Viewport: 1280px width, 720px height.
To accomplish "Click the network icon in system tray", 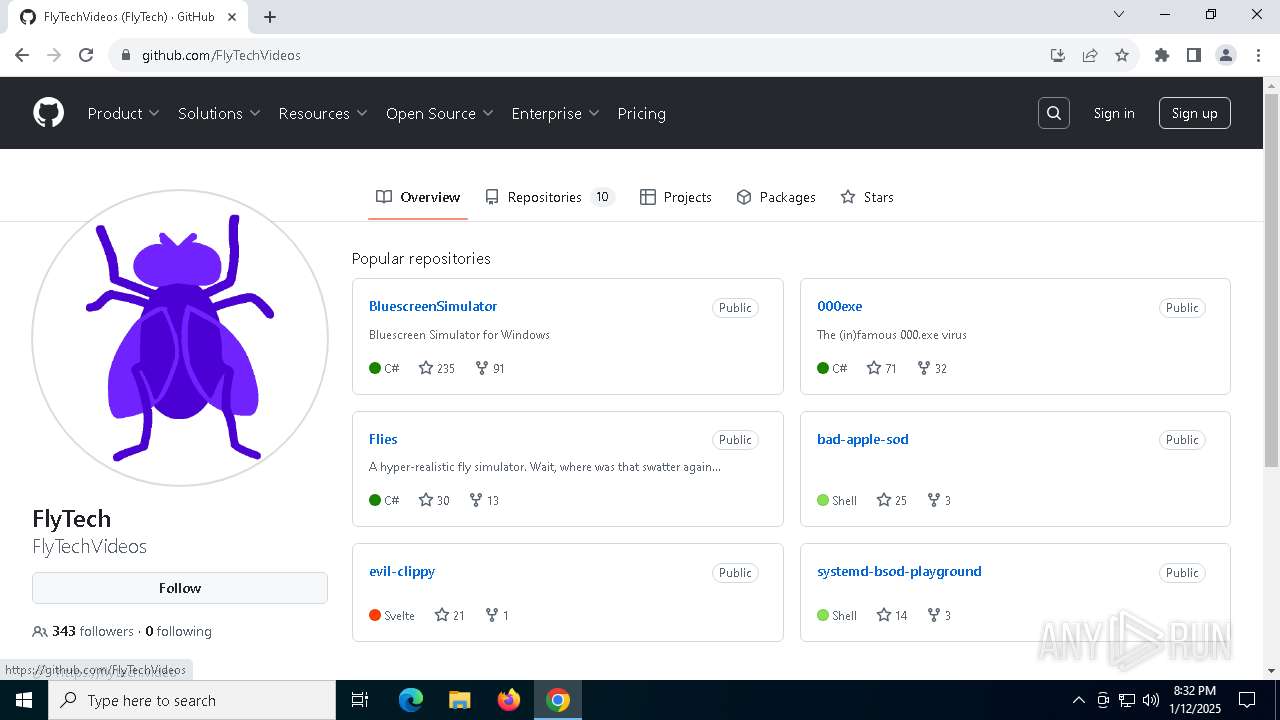I will pyautogui.click(x=1127, y=700).
